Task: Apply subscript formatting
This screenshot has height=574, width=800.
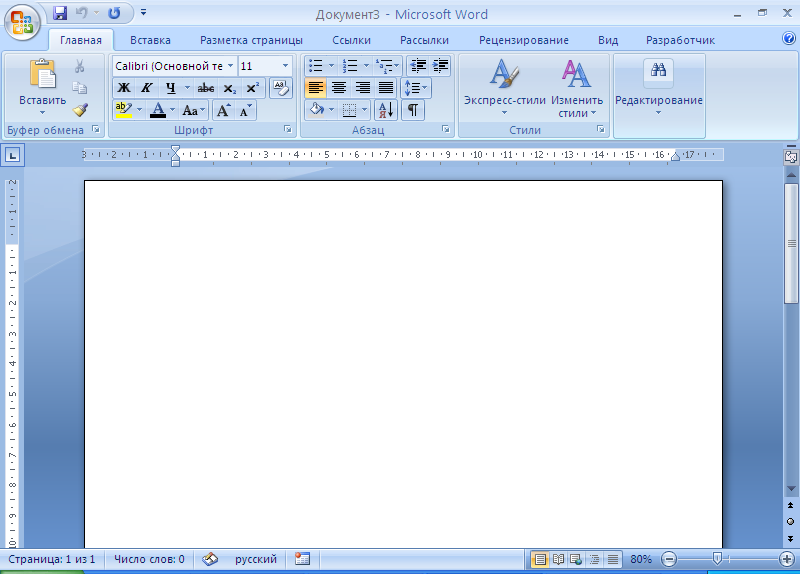Action: (230, 88)
